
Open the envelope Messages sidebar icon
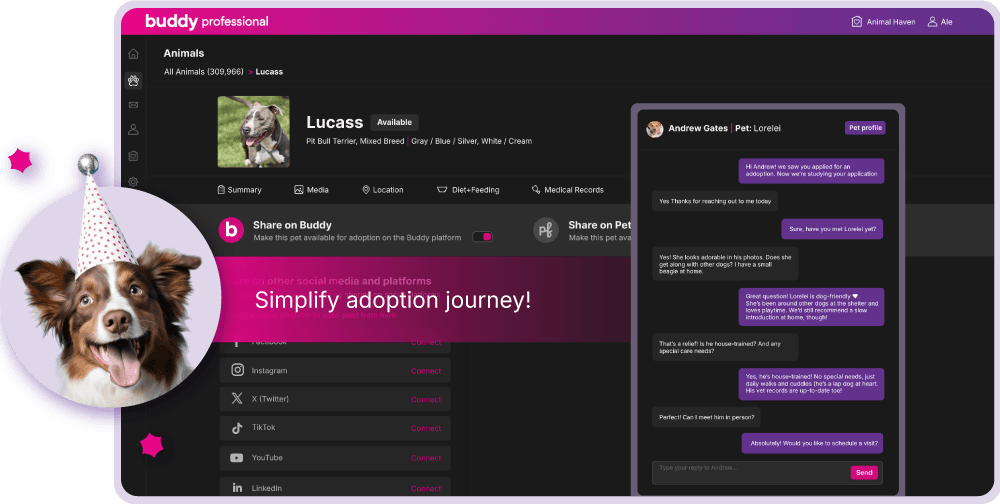tap(133, 105)
